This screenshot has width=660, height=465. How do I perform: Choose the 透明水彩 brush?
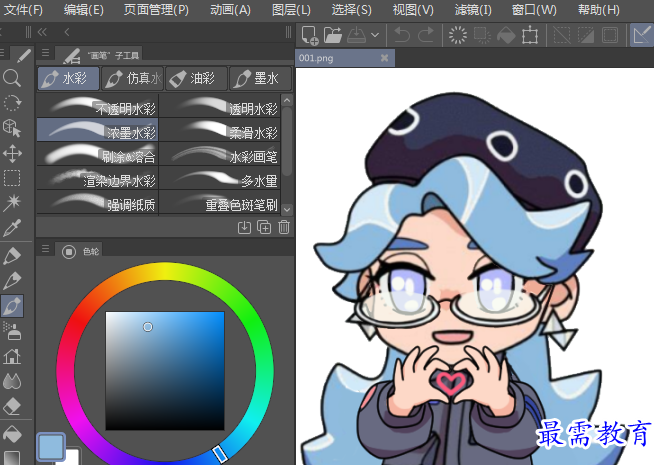click(219, 106)
